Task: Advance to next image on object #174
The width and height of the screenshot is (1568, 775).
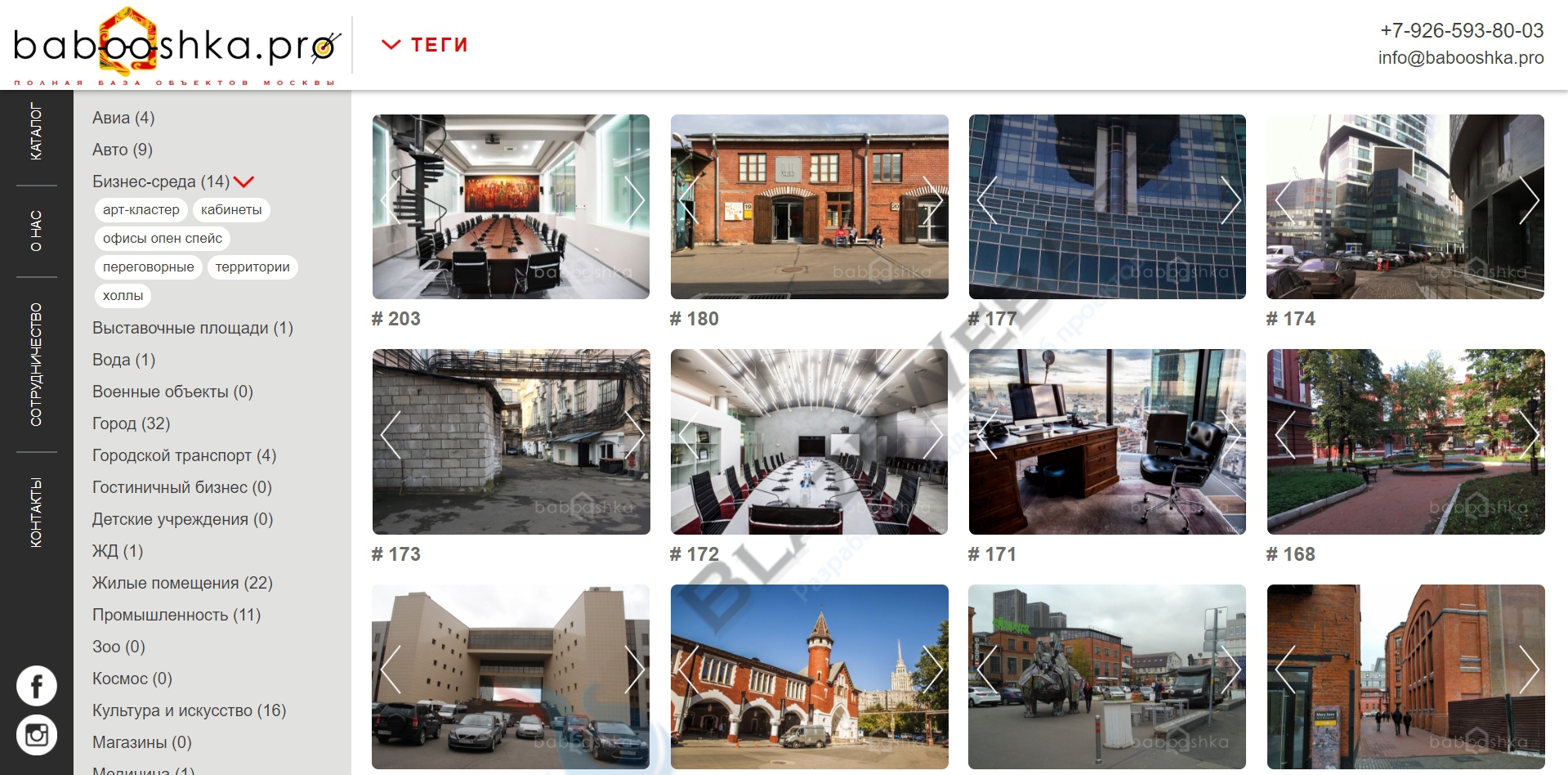Action: click(x=1528, y=199)
